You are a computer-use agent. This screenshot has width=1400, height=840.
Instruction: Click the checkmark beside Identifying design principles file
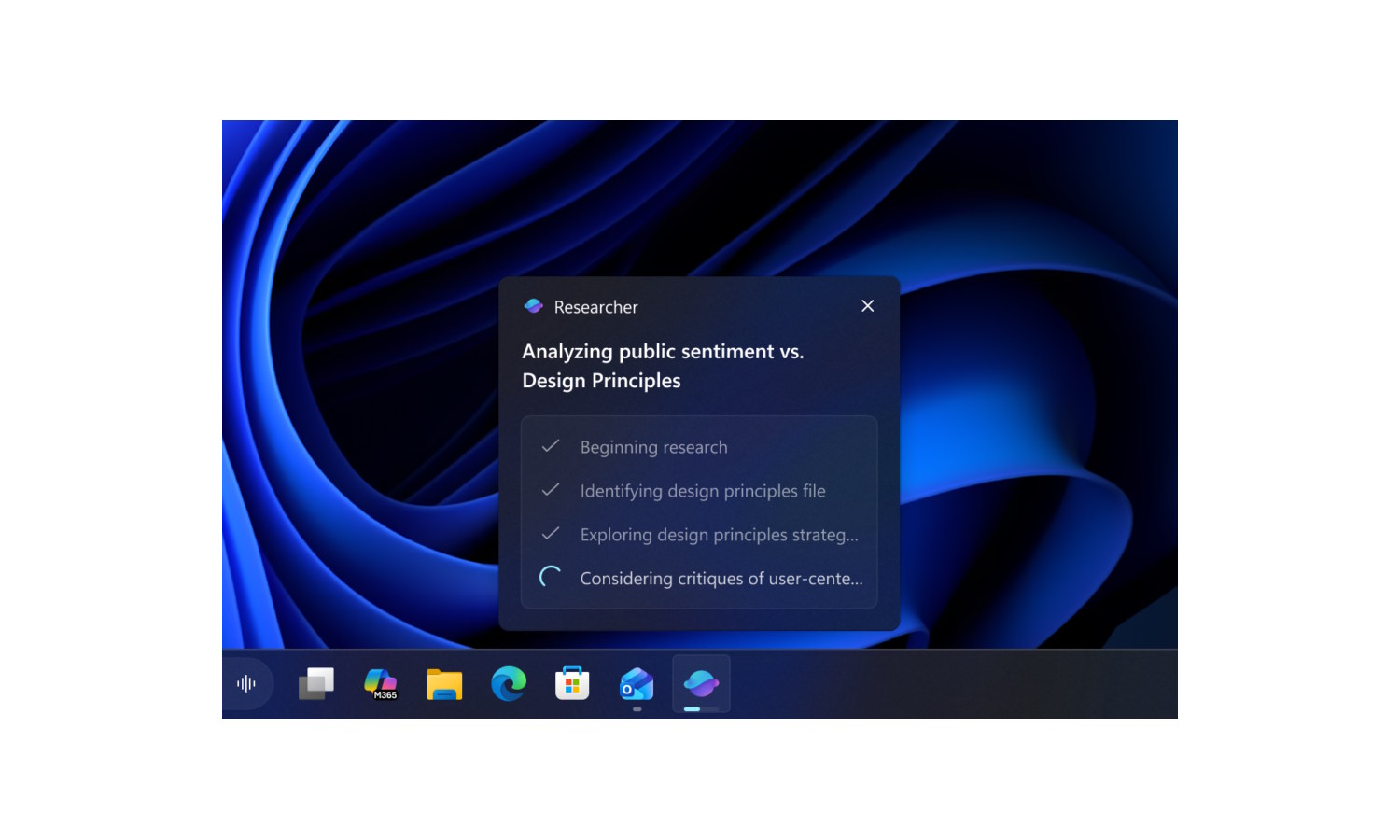click(x=551, y=490)
